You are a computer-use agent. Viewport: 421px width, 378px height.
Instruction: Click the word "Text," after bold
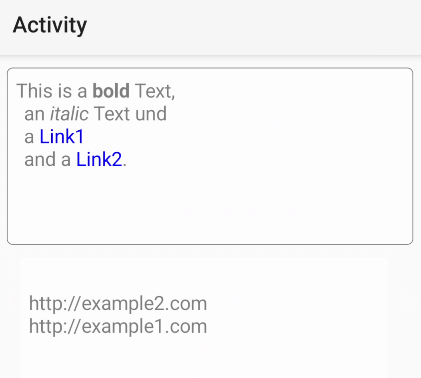(x=155, y=91)
